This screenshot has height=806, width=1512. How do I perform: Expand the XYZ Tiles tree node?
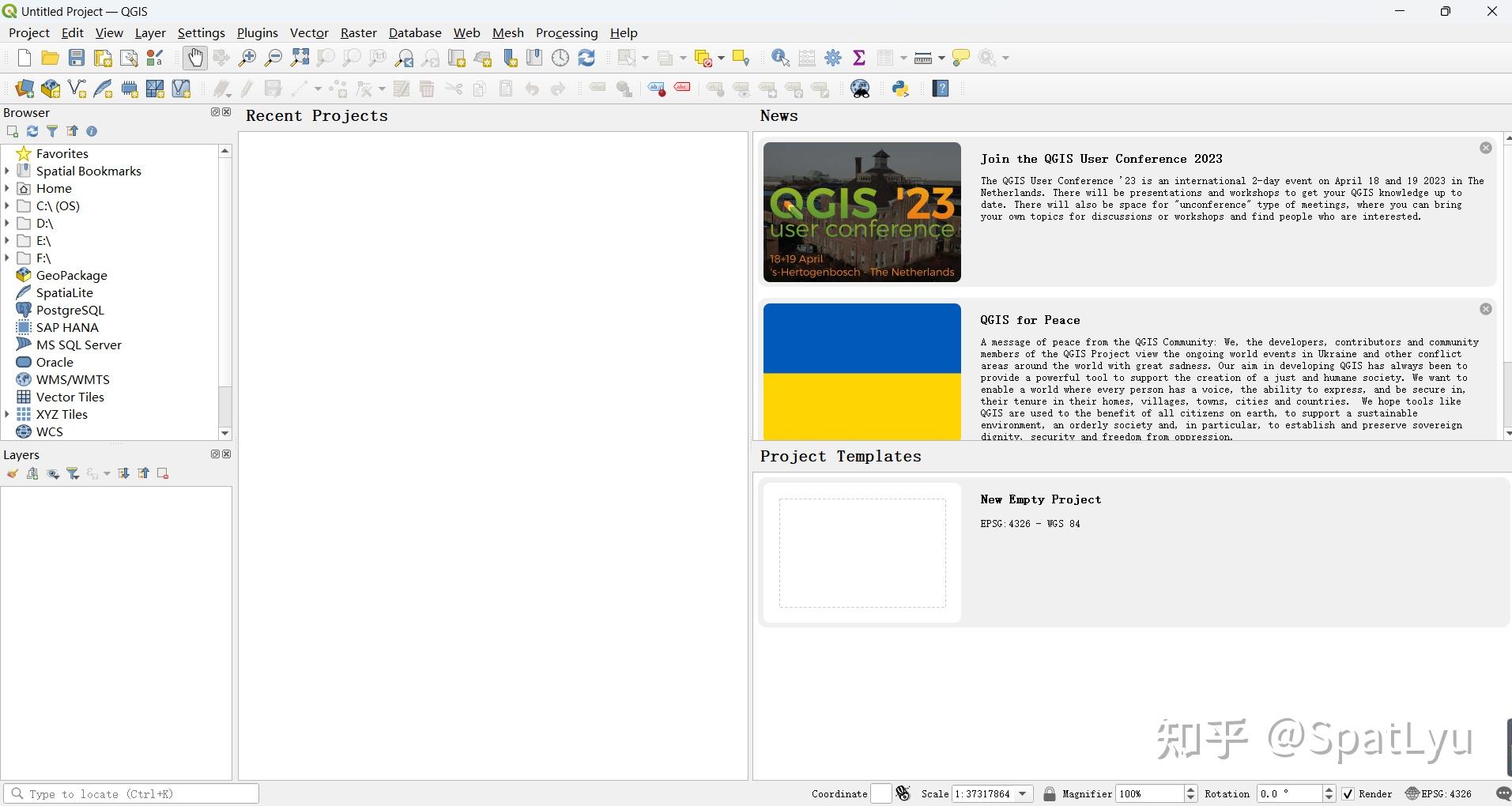7,415
